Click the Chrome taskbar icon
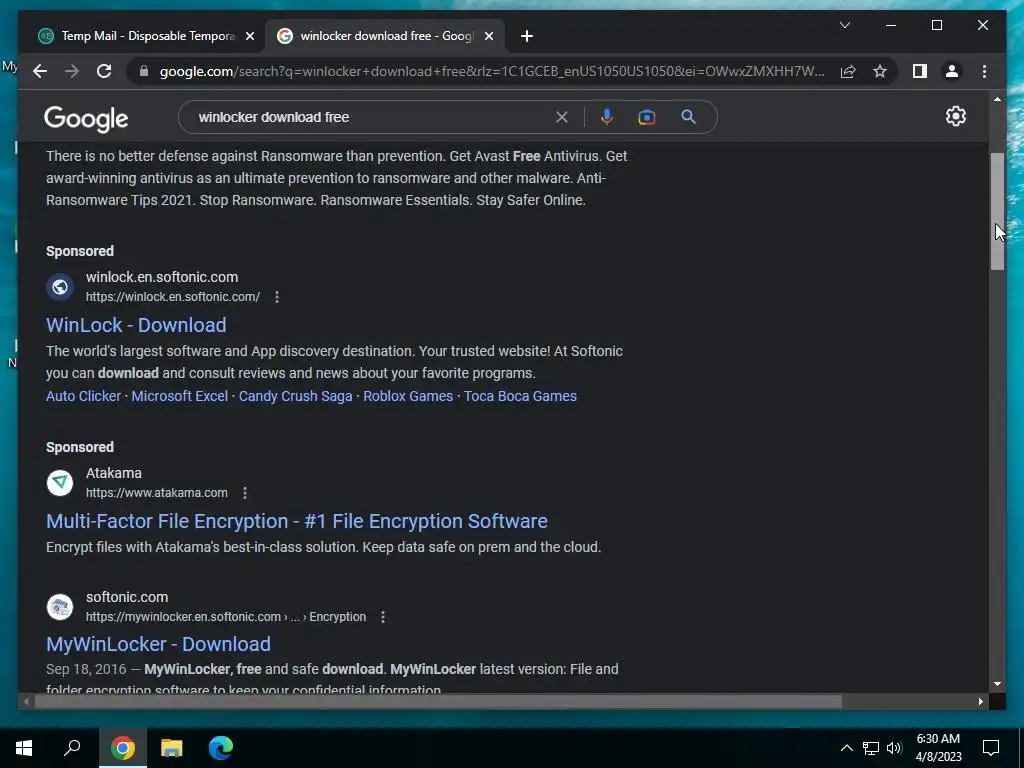 pos(122,748)
